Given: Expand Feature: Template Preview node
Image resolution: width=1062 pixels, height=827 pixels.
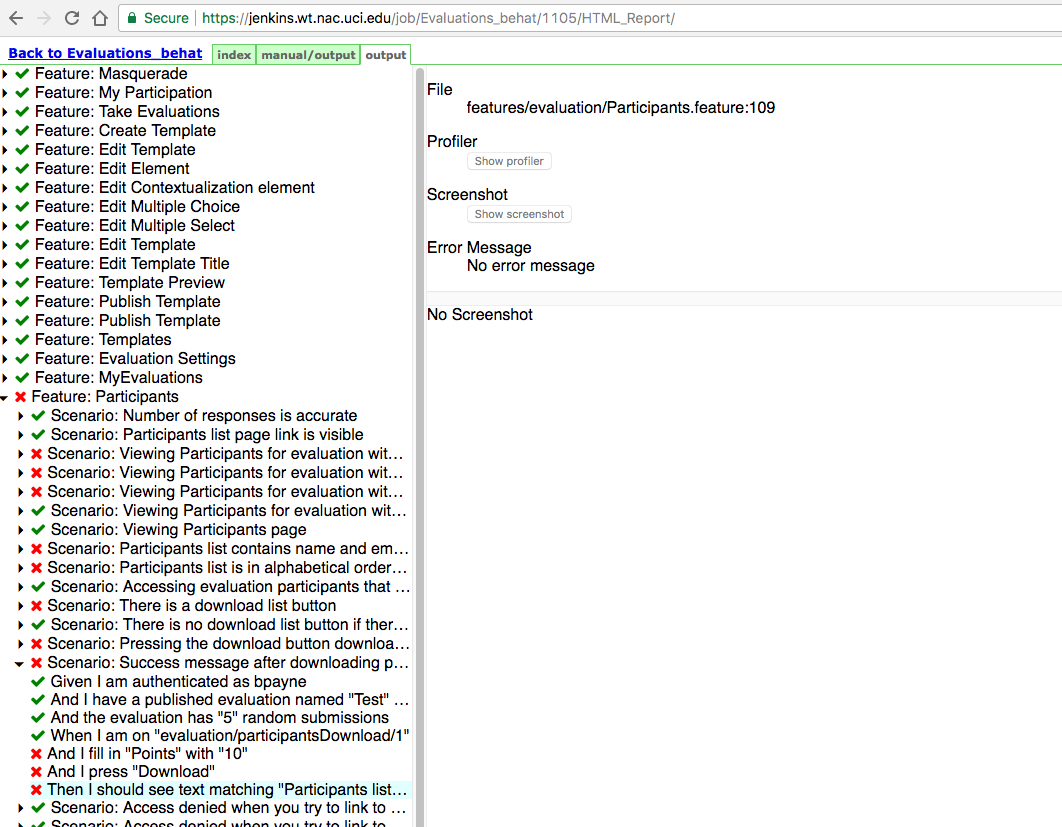Looking at the screenshot, I should coord(5,282).
